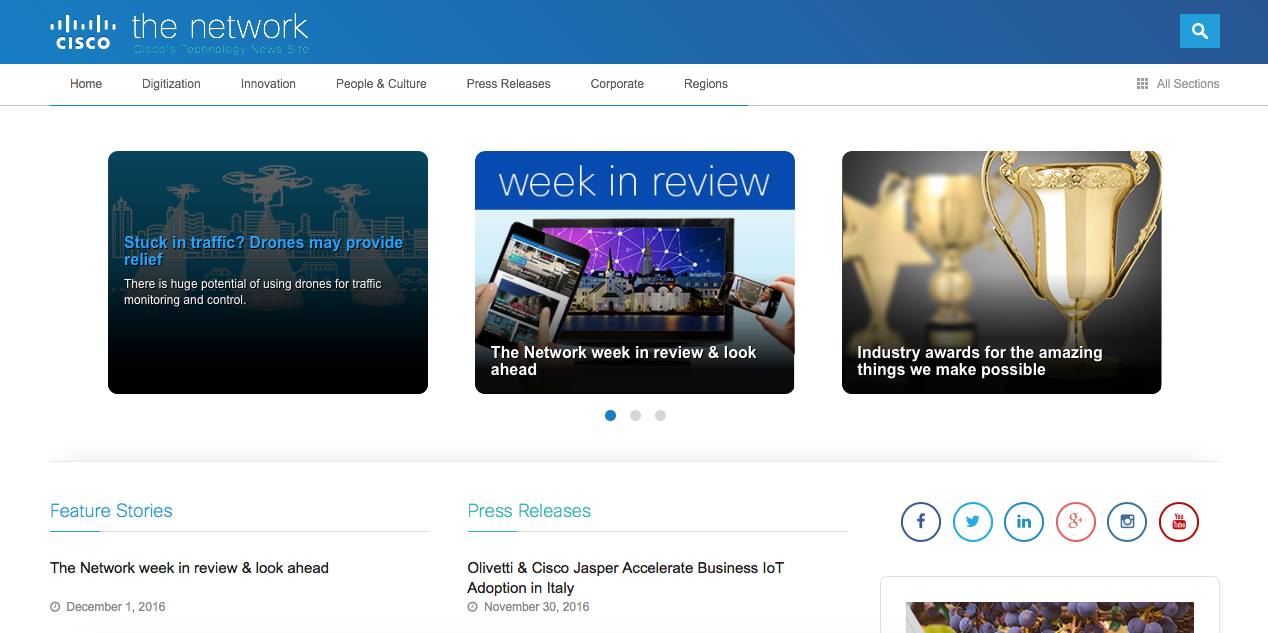Select the first carousel dot
The width and height of the screenshot is (1268, 633).
pos(610,416)
